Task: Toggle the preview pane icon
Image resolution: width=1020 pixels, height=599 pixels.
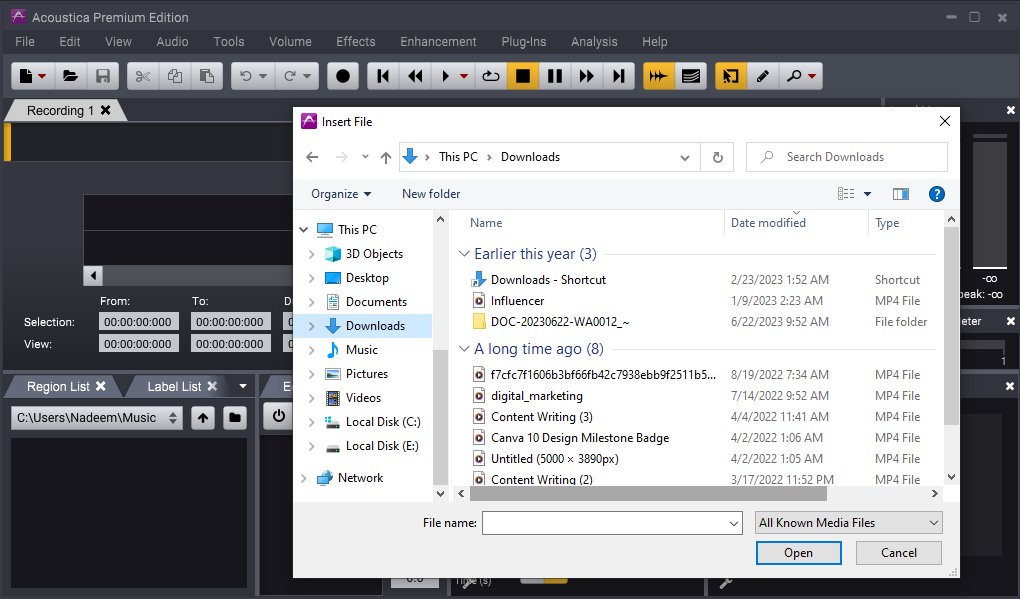Action: tap(901, 194)
